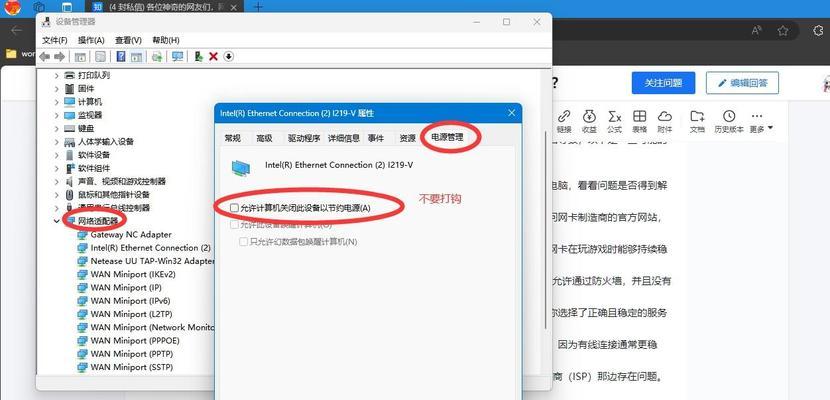The height and width of the screenshot is (400, 830).
Task: Click the 关注问题 button
Action: [x=663, y=82]
